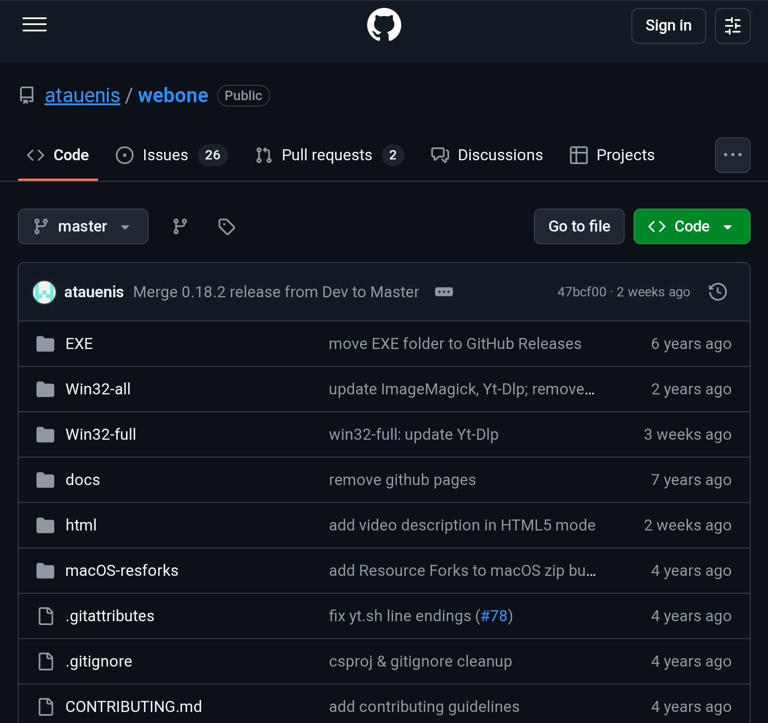Viewport: 768px width, 723px height.
Task: Click the Public visibility label
Action: tap(243, 96)
